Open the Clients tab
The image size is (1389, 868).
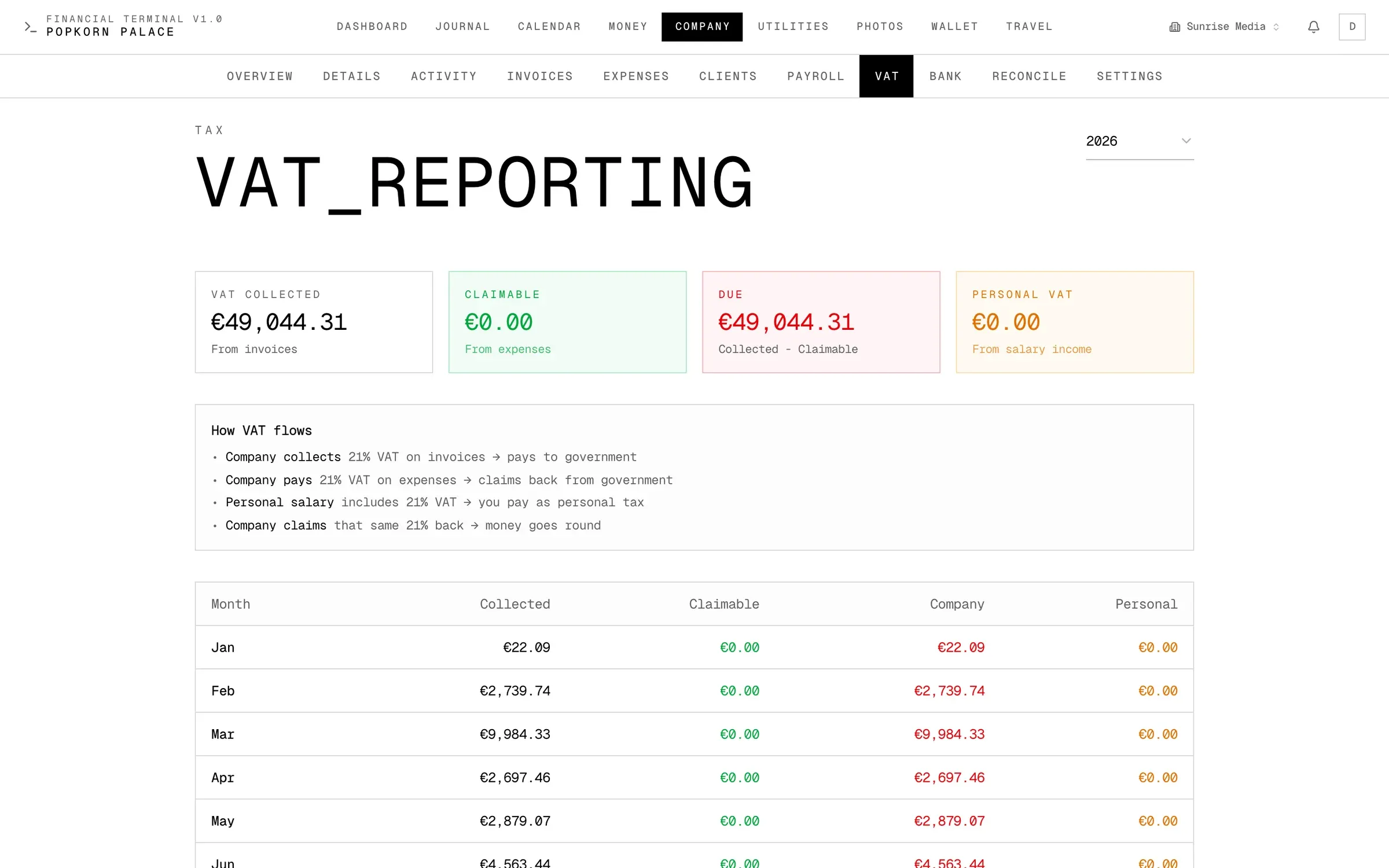(x=728, y=76)
